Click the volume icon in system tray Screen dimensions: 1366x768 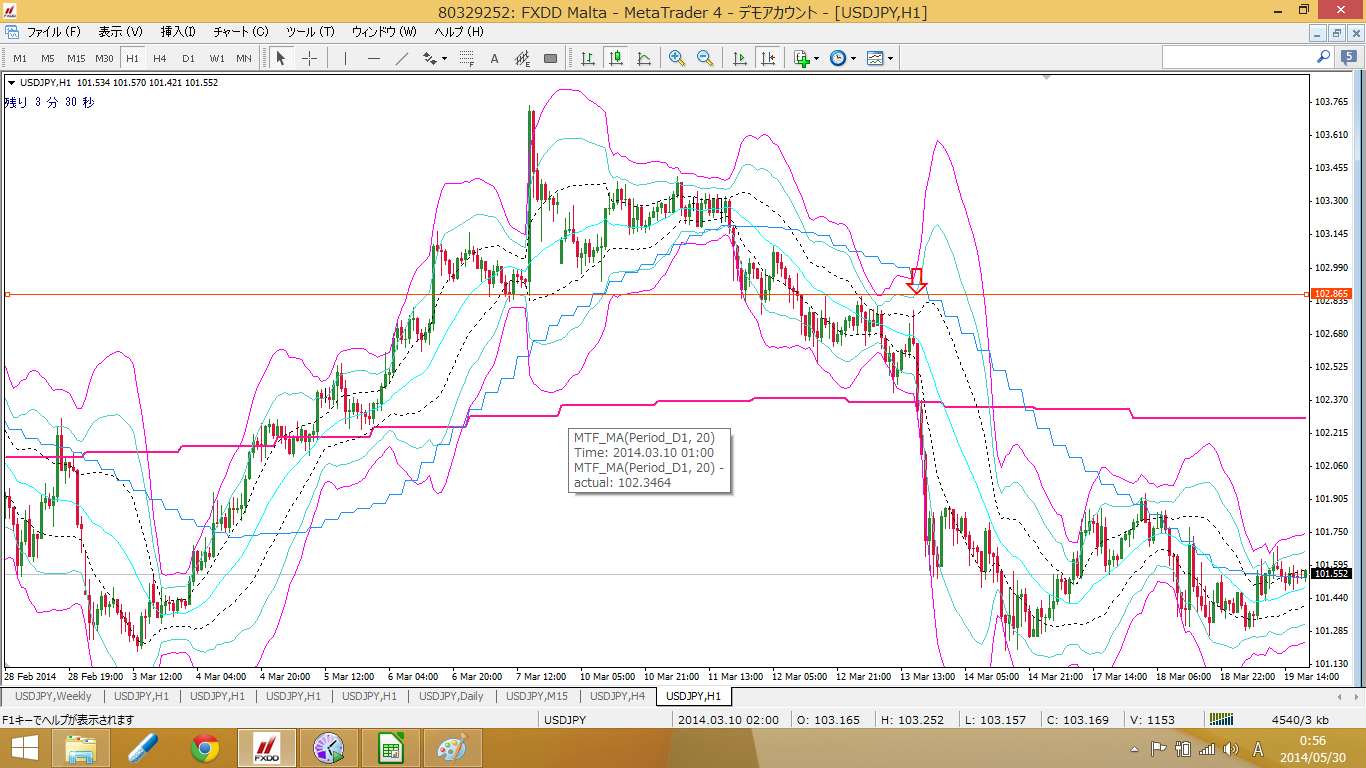point(1232,749)
